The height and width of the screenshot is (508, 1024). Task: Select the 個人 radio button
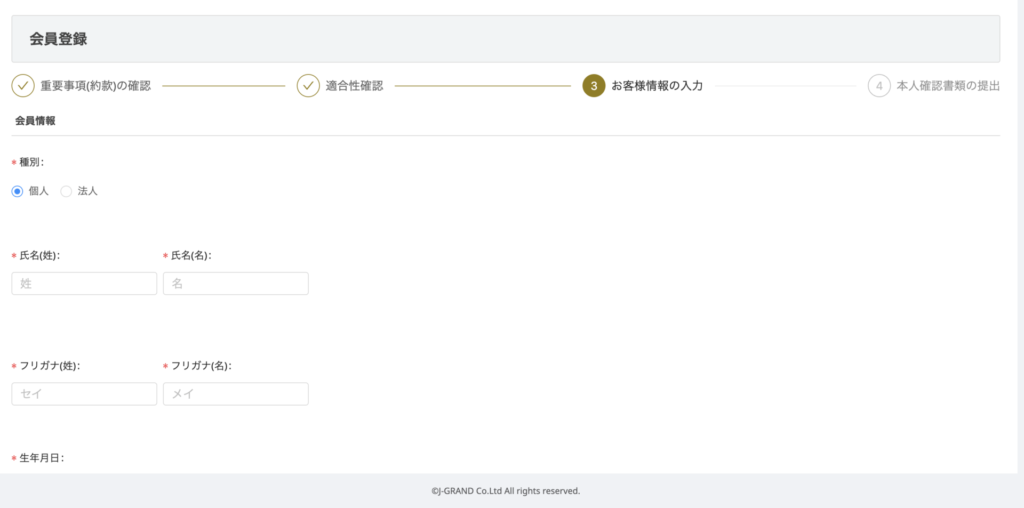click(17, 191)
